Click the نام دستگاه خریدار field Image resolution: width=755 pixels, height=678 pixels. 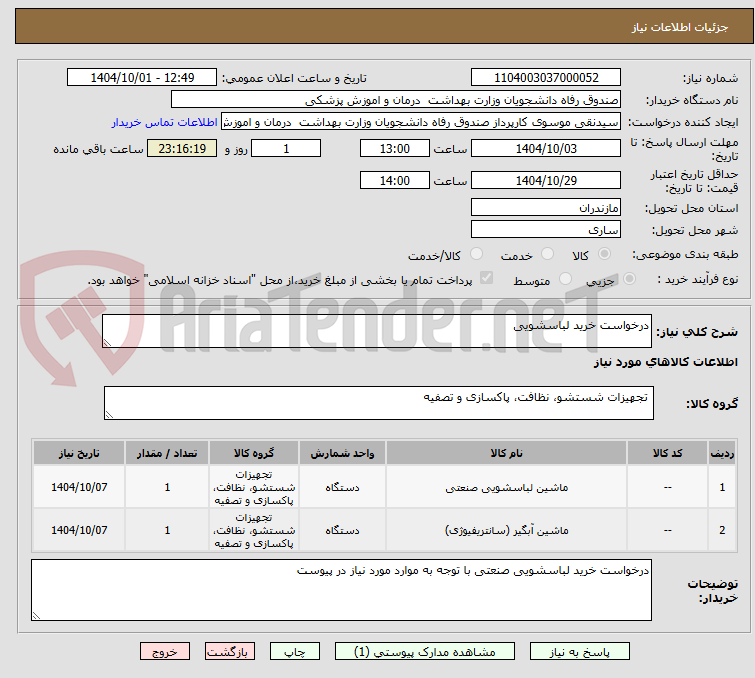pyautogui.click(x=396, y=100)
